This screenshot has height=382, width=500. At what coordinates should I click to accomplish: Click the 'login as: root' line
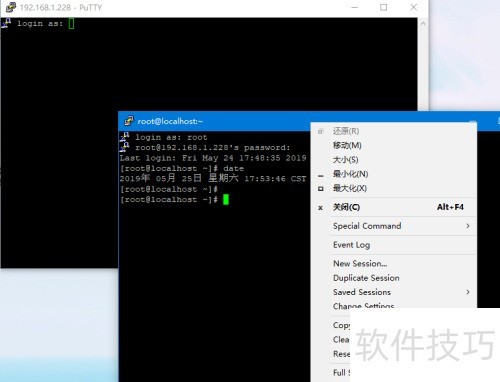coord(171,137)
